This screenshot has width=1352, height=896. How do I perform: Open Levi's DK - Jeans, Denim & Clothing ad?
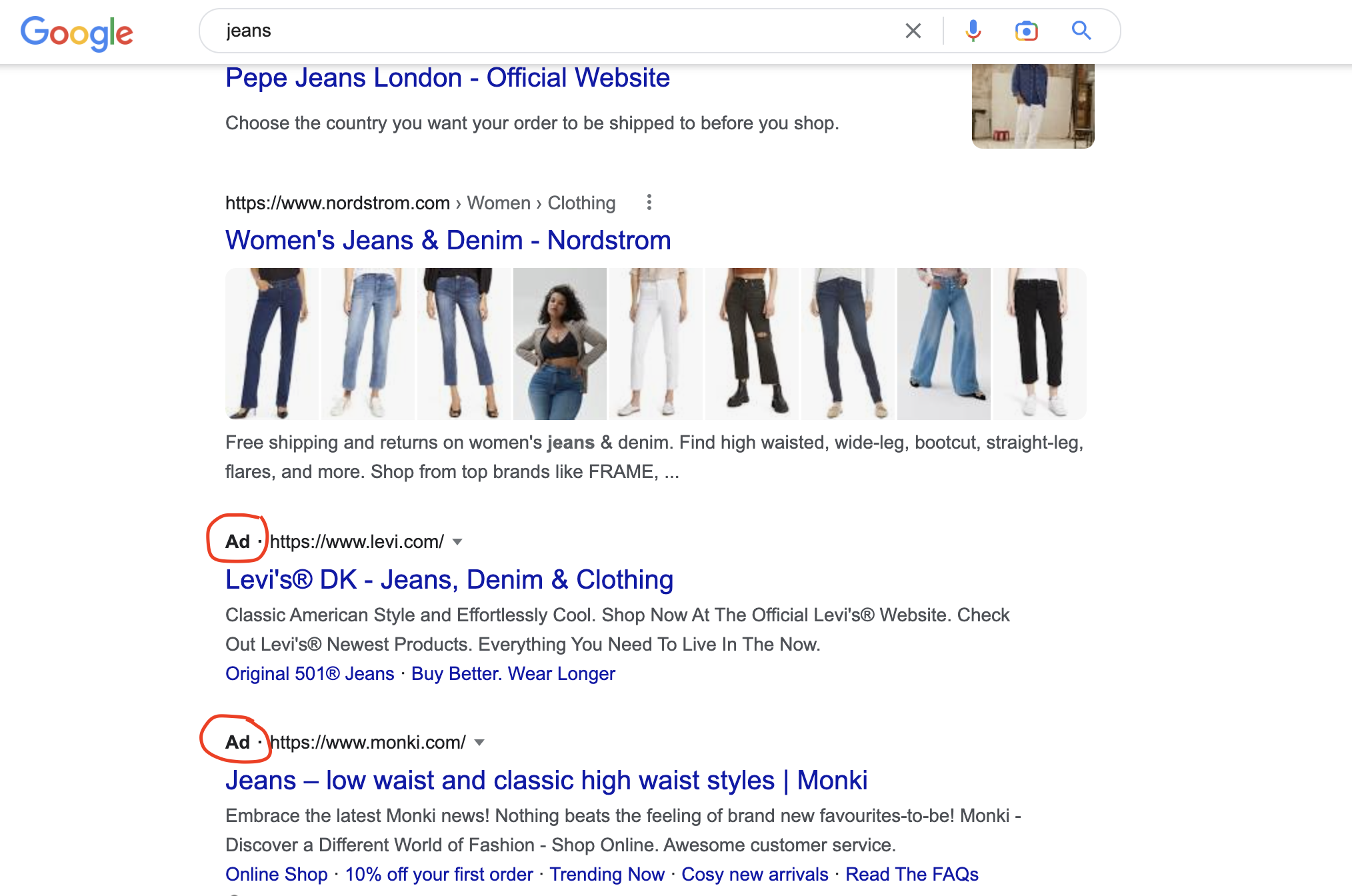(449, 579)
